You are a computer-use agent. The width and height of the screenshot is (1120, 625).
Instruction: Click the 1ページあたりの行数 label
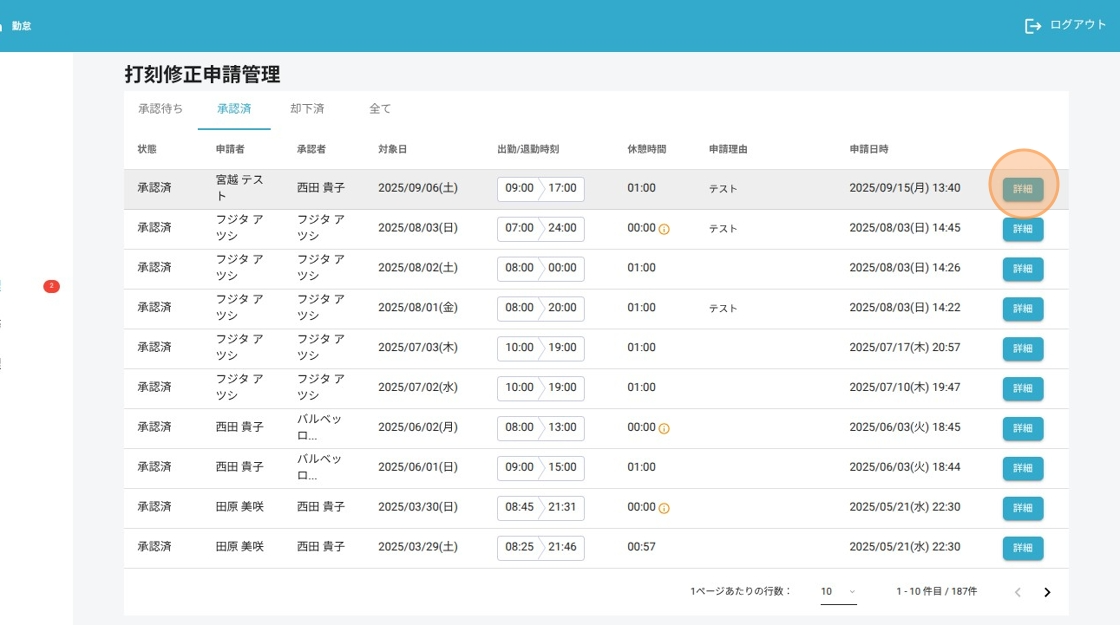coord(740,591)
